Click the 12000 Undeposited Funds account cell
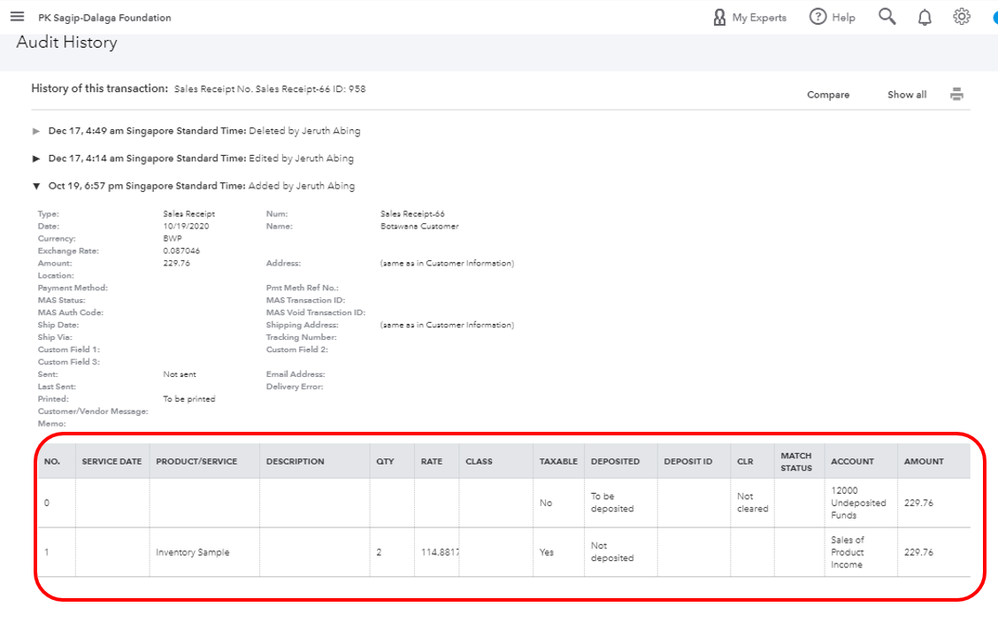Screen dimensions: 998x623 click(858, 503)
